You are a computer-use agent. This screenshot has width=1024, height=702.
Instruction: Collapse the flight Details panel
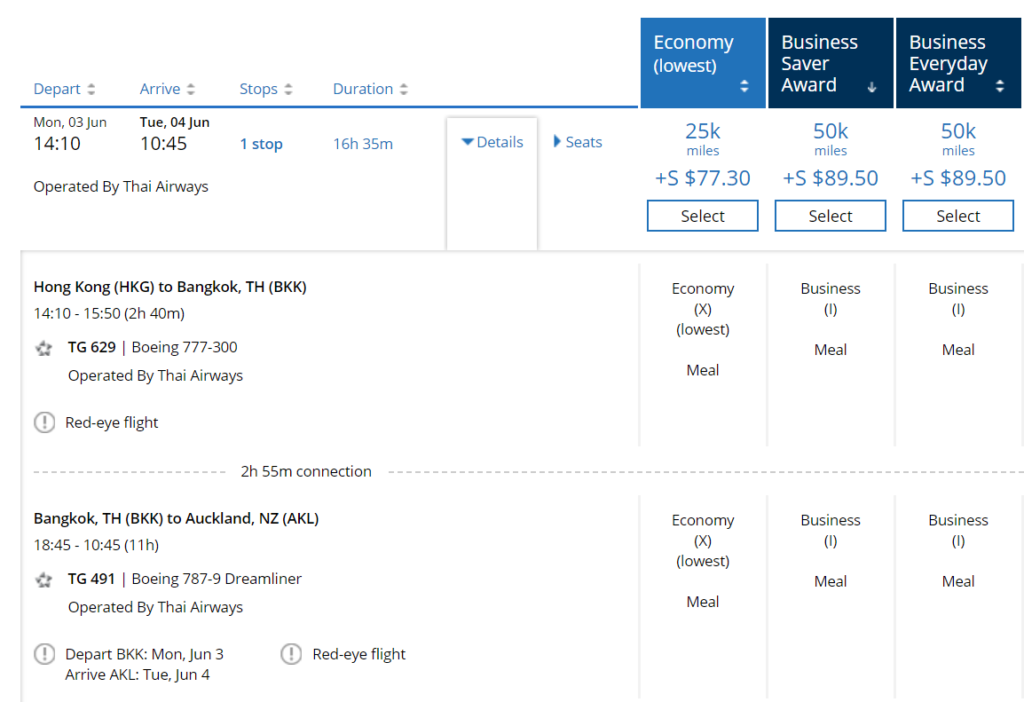click(x=492, y=142)
